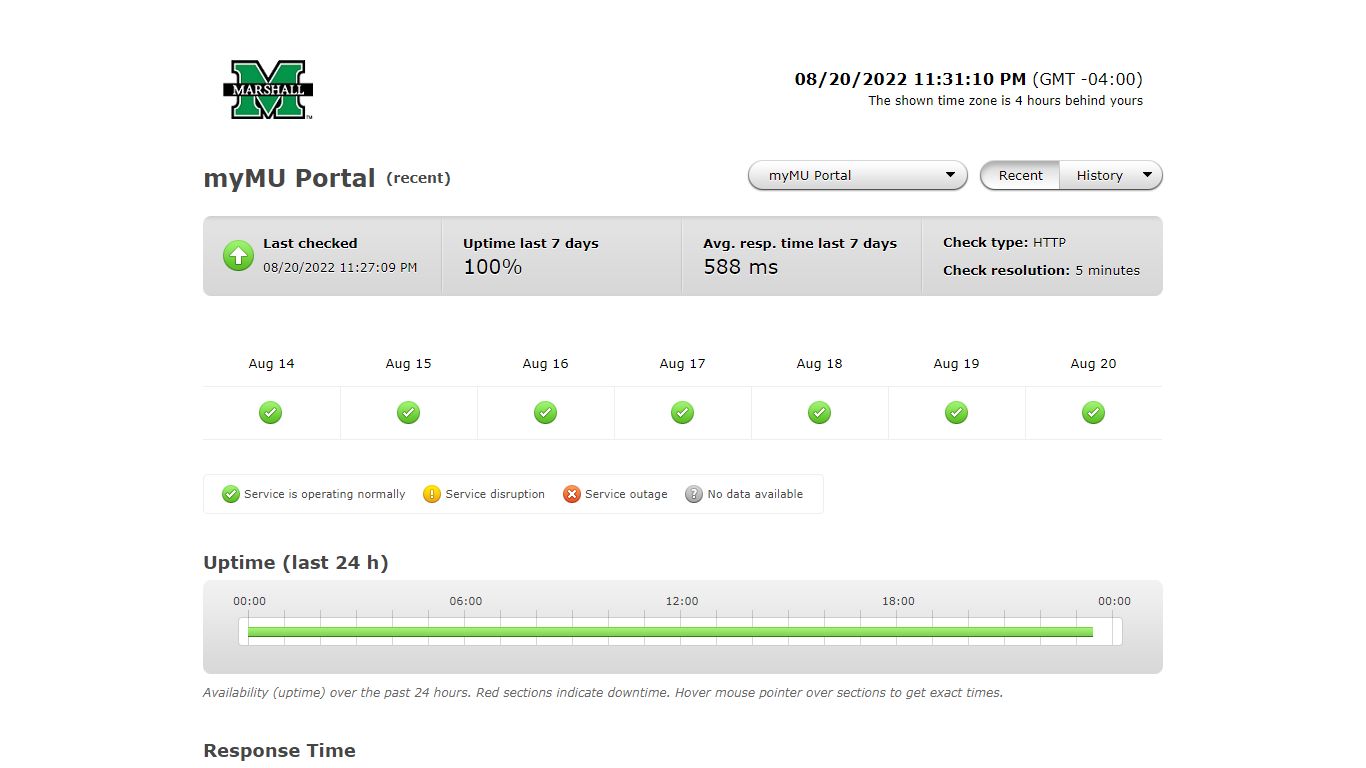Viewport: 1366px width, 768px height.
Task: Expand the History dropdown arrow
Action: coord(1147,175)
